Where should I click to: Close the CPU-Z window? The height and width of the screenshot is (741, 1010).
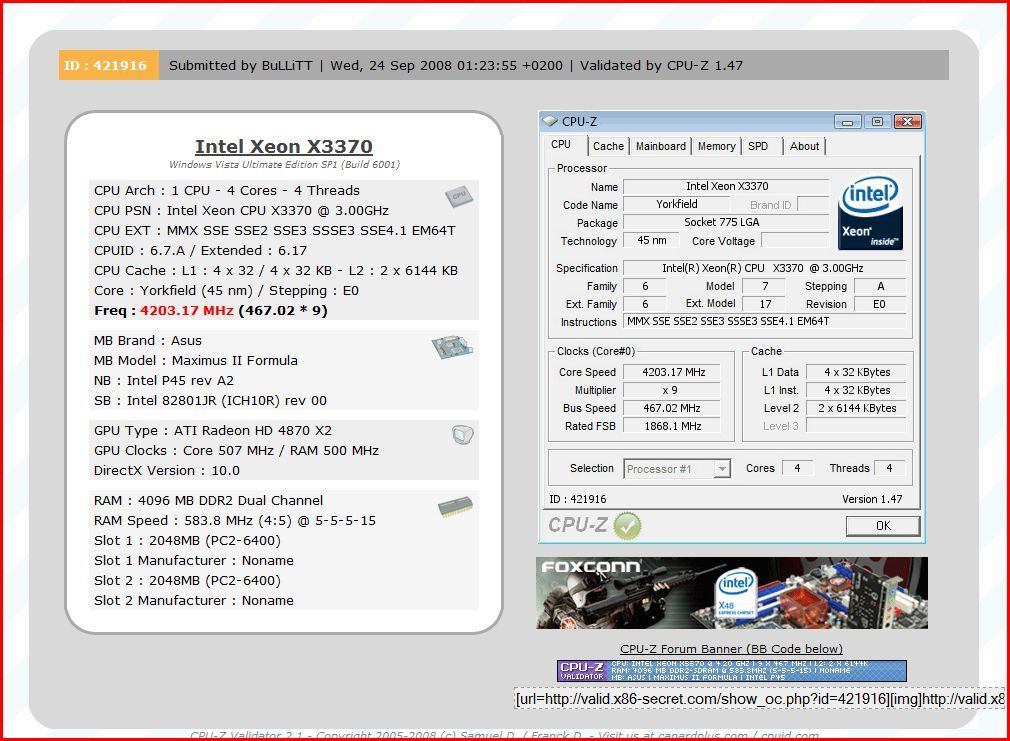tap(908, 122)
